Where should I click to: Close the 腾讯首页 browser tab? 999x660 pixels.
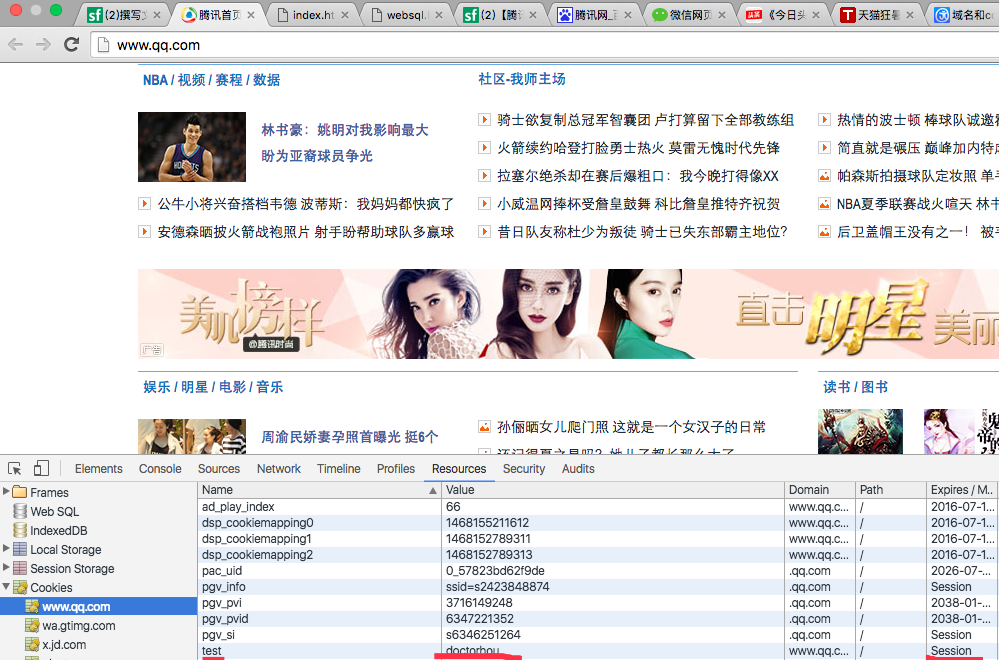point(251,15)
